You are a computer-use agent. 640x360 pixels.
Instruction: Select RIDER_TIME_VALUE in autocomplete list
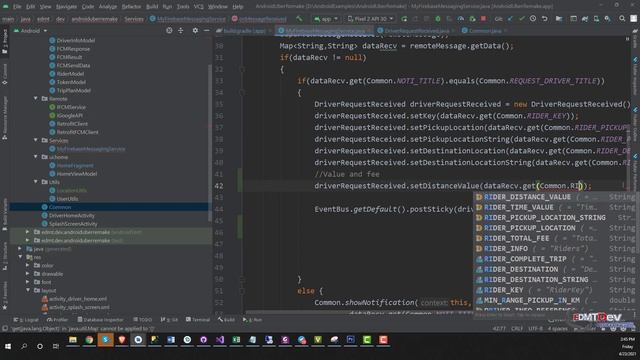(x=555, y=207)
